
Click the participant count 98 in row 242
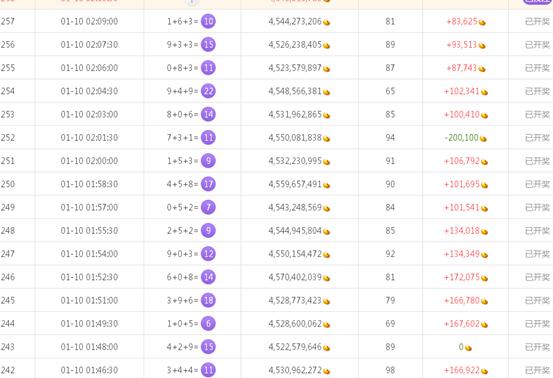[x=390, y=370]
